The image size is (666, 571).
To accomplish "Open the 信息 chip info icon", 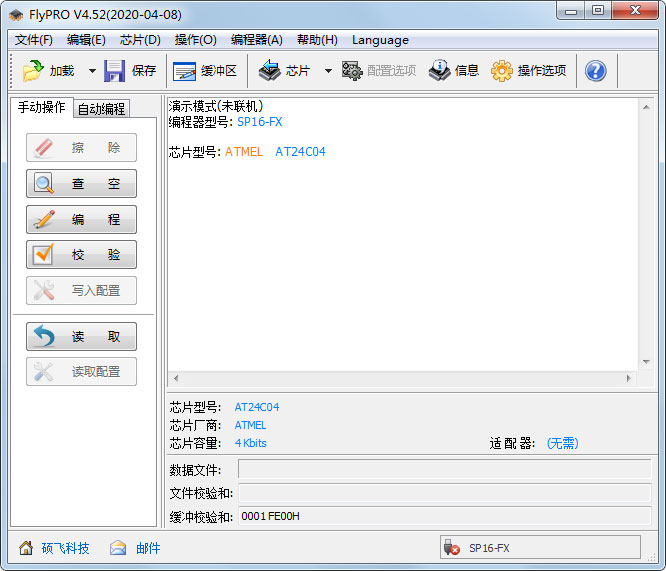I will coord(439,71).
